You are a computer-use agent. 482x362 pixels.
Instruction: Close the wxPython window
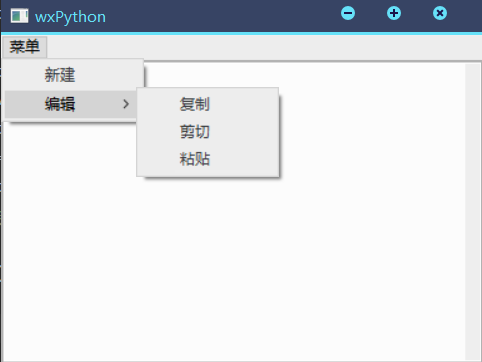440,13
